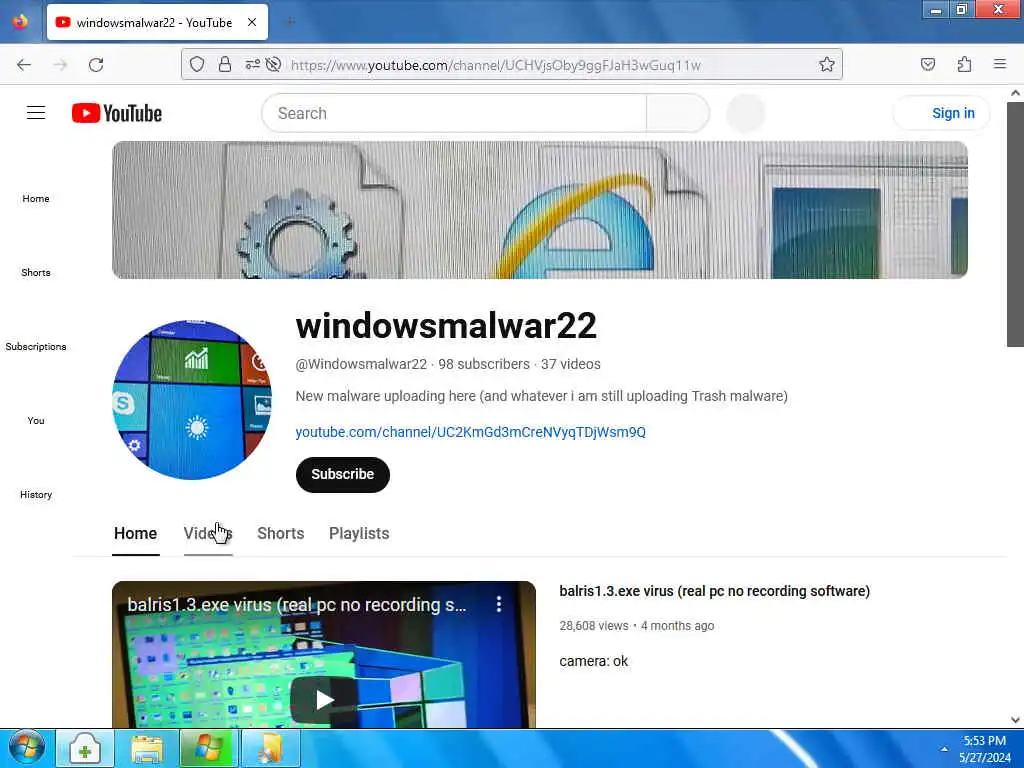Image resolution: width=1024 pixels, height=768 pixels.
Task: Open the taskbar app with green plus icon
Action: [85, 748]
